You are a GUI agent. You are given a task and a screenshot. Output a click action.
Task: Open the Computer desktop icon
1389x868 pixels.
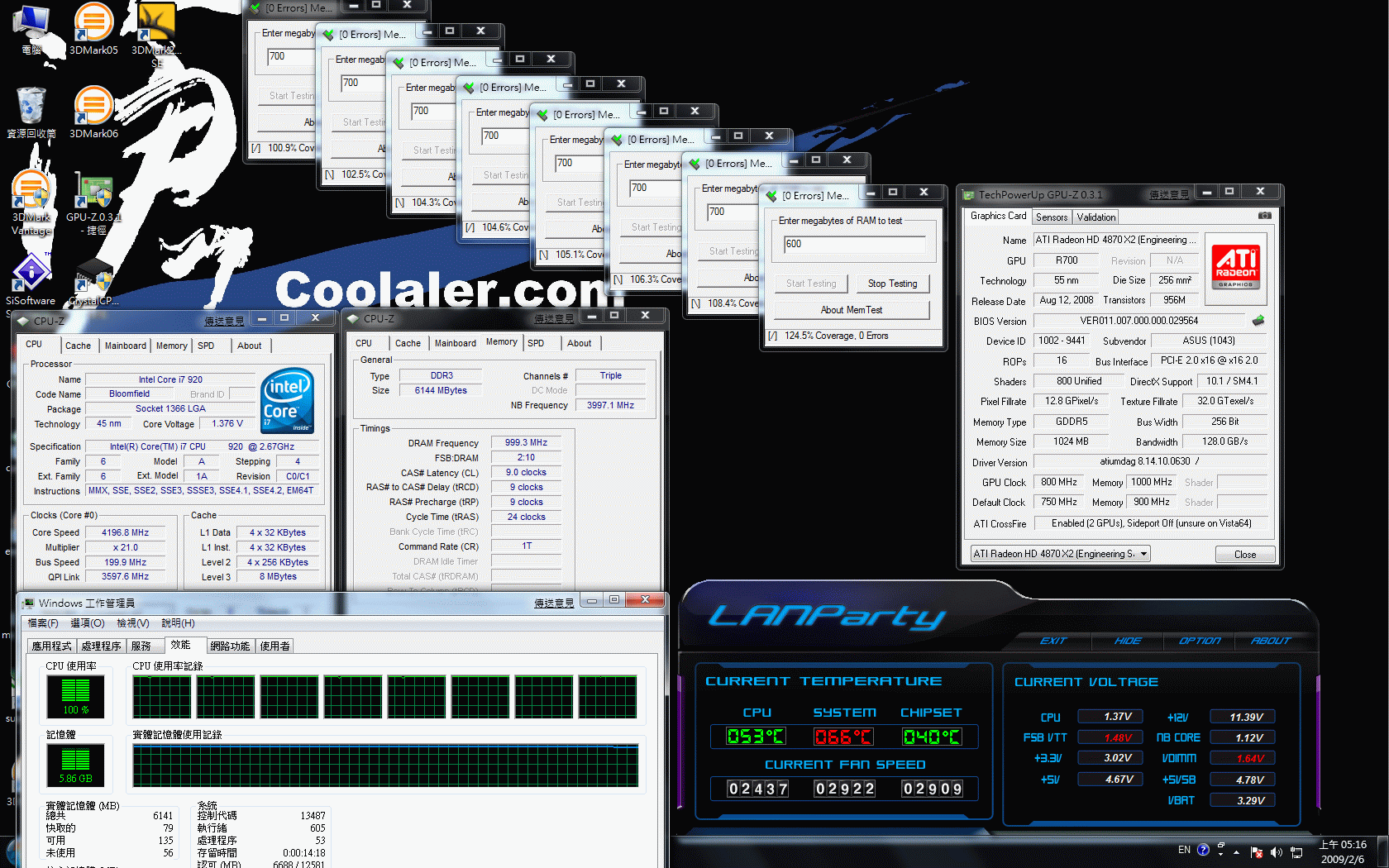[31, 28]
